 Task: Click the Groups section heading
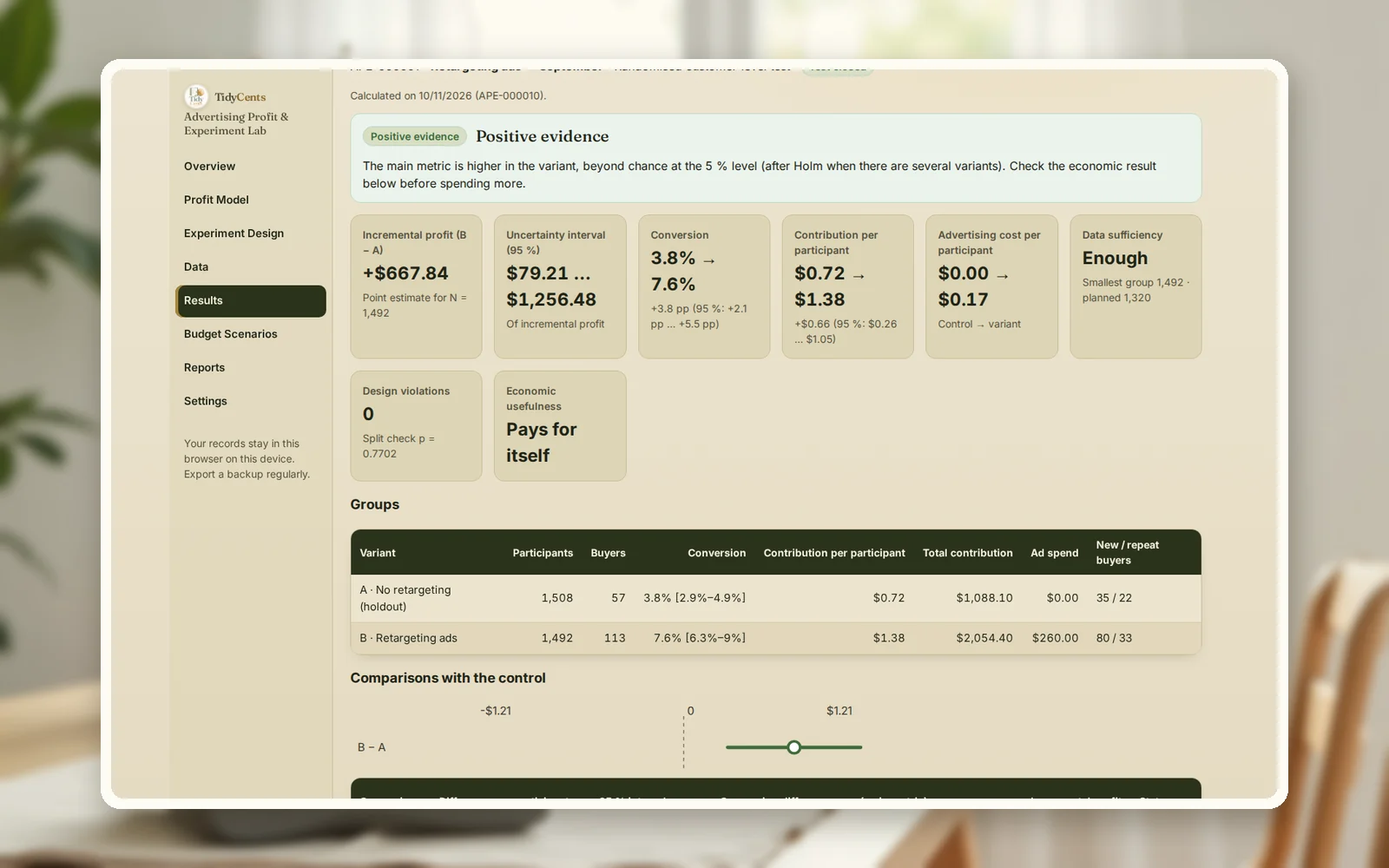(375, 504)
